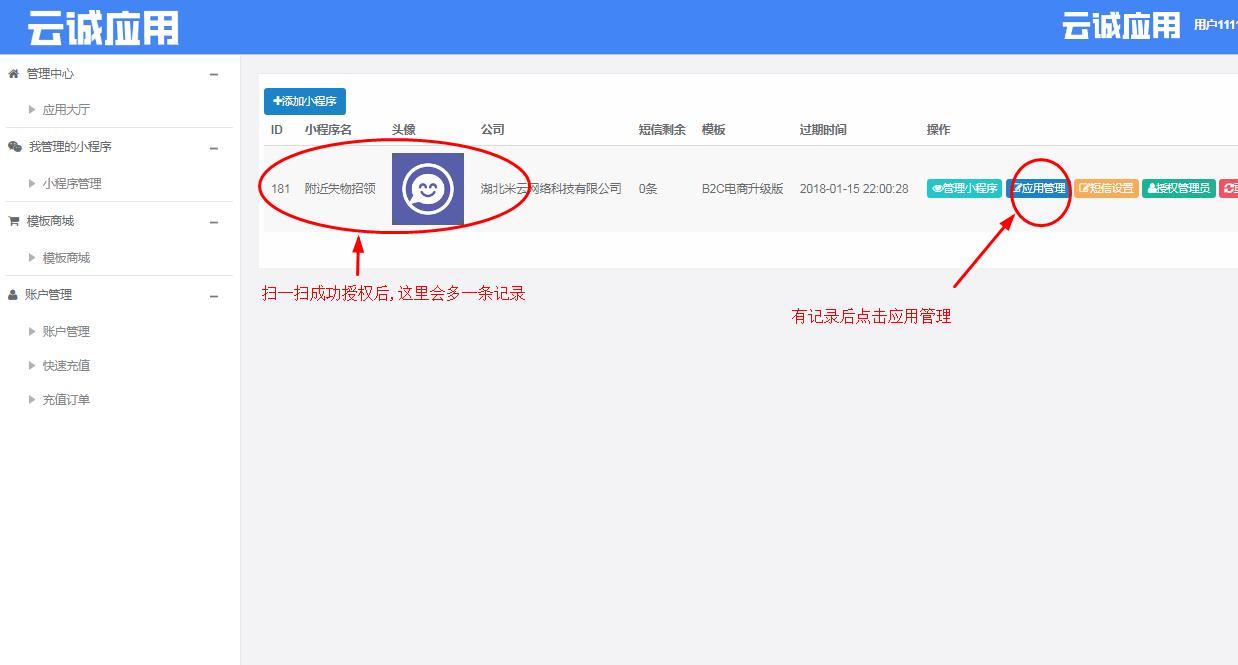Click the company cell 湖北米云网络科技有限公司
This screenshot has width=1238, height=665.
(x=551, y=188)
